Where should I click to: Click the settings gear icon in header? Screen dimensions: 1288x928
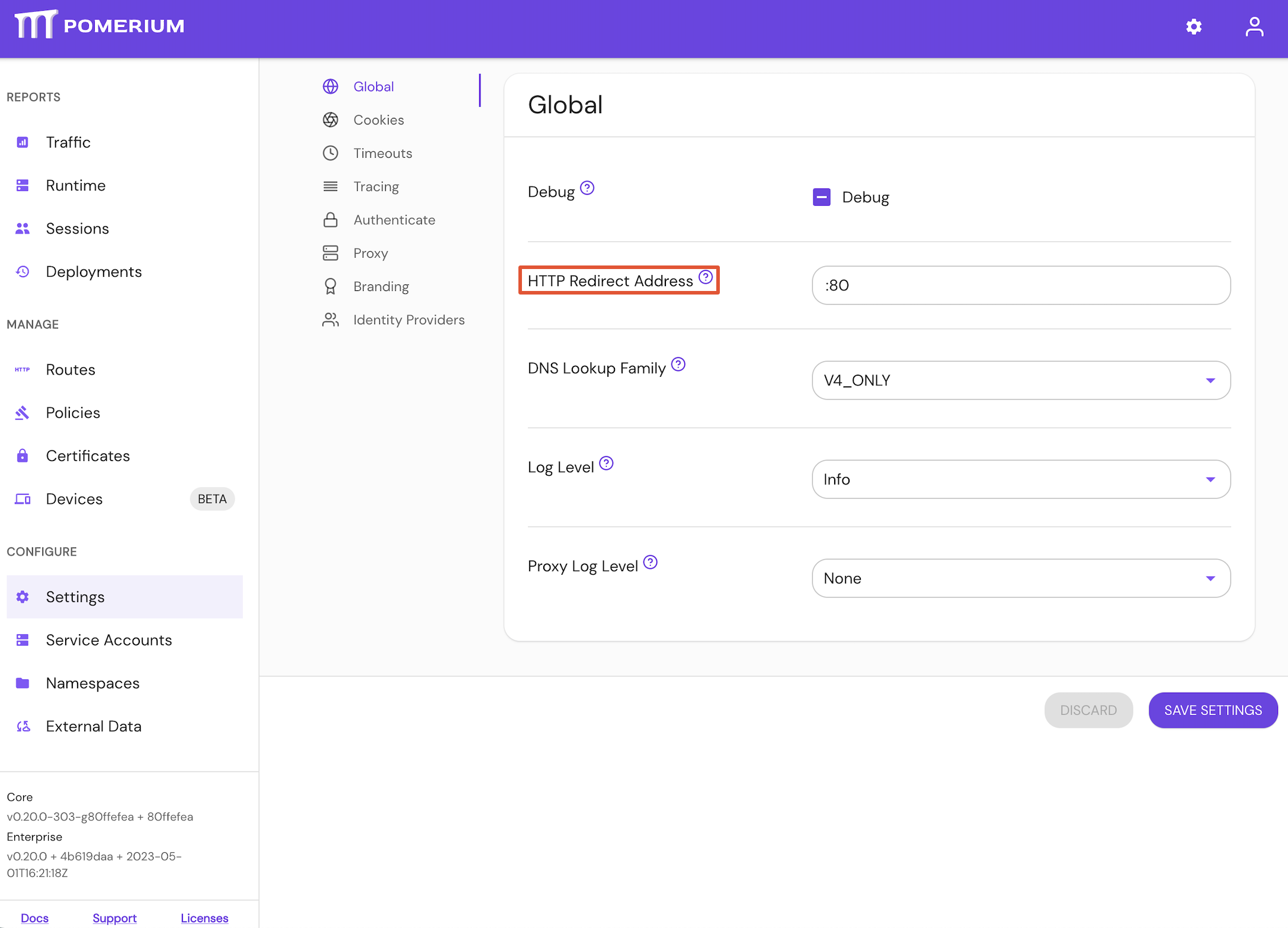(1193, 27)
